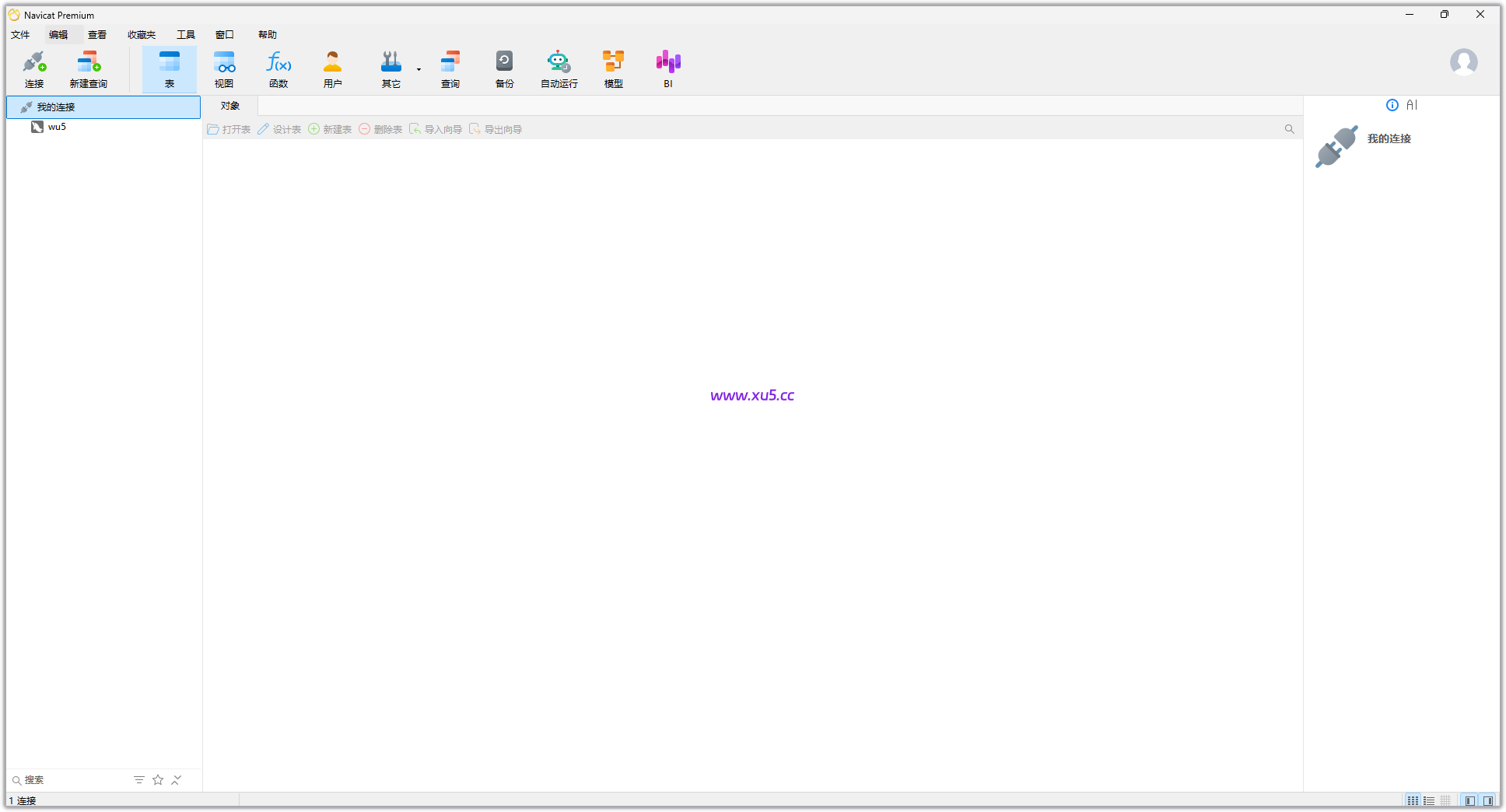This screenshot has width=1506, height=812.
Task: Collapse all items in connection tree
Action: click(177, 779)
